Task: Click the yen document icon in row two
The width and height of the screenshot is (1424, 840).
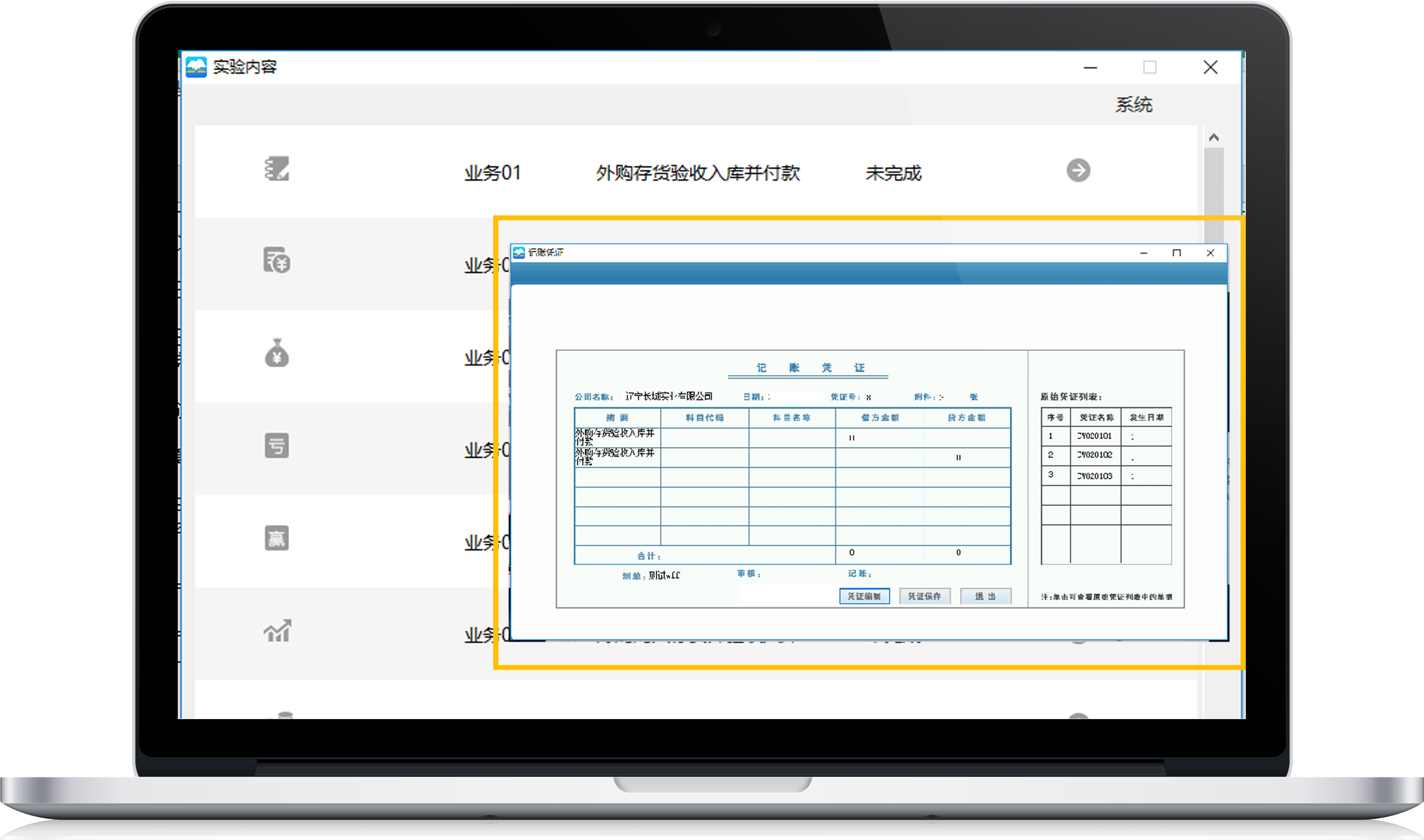Action: pyautogui.click(x=277, y=260)
